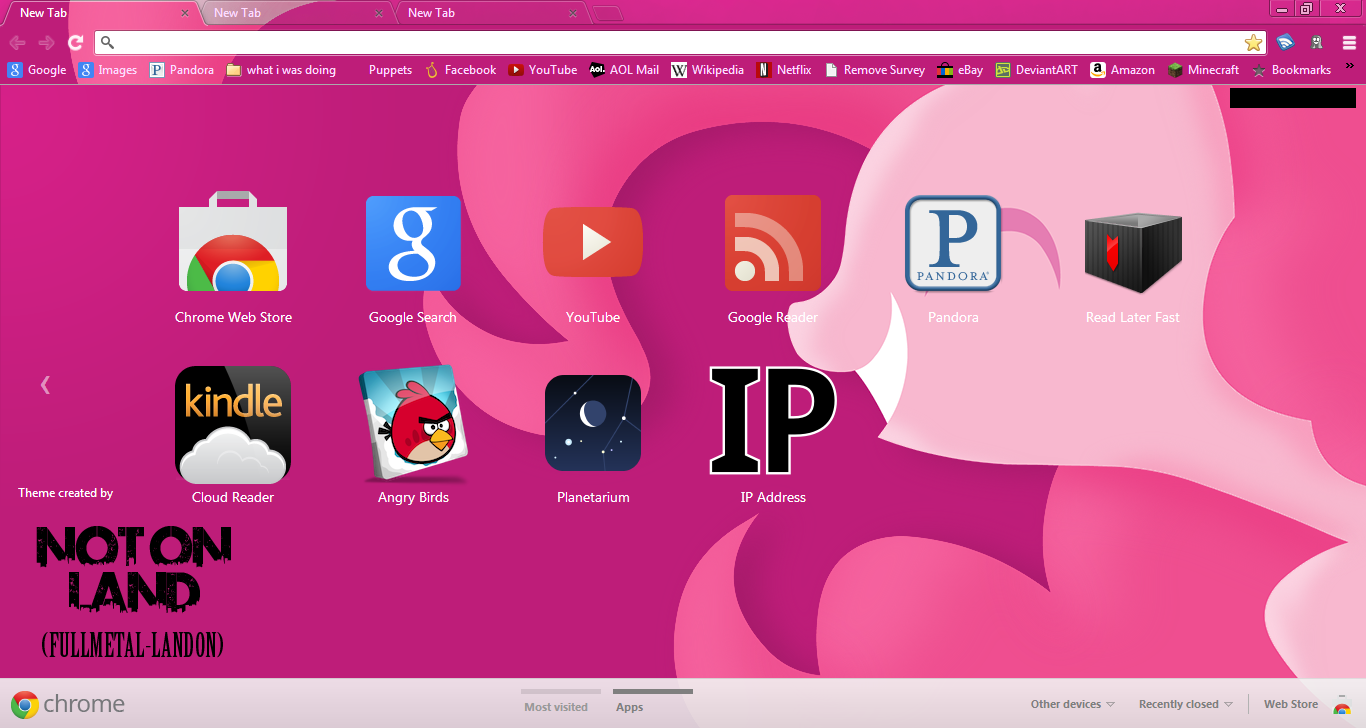Open the Remove Survey bookmark
The width and height of the screenshot is (1366, 728).
click(x=874, y=70)
